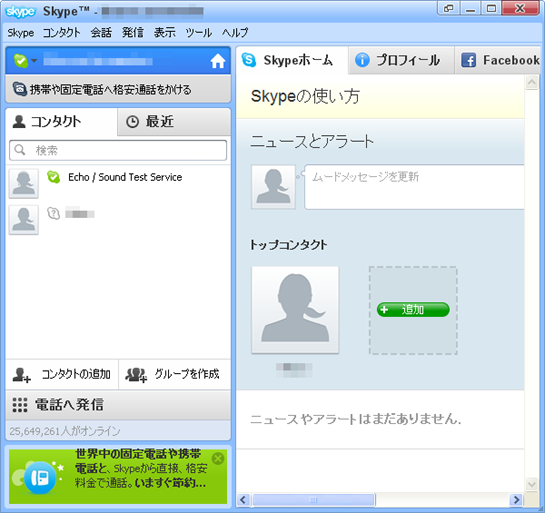
Task: Click the Echo contact green status icon
Action: [54, 177]
